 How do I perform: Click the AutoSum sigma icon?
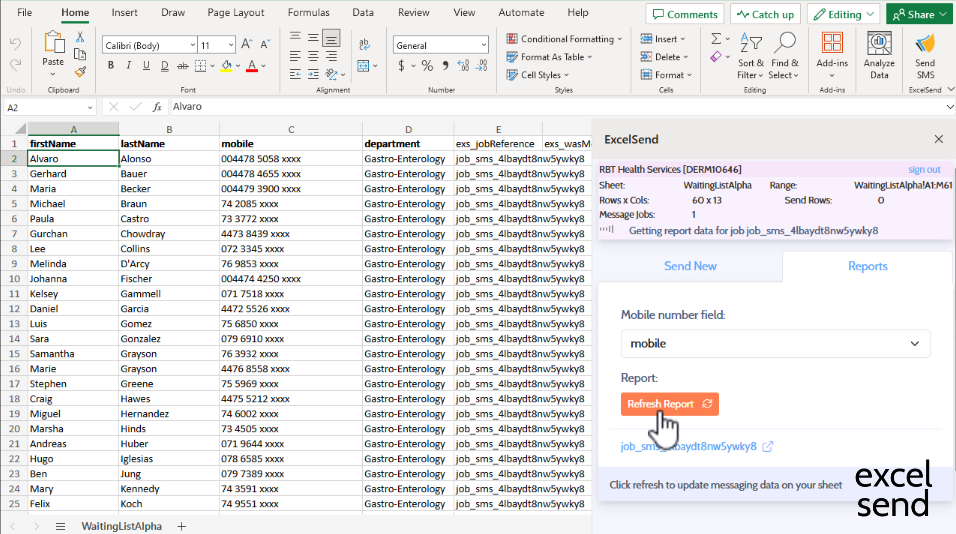point(716,39)
